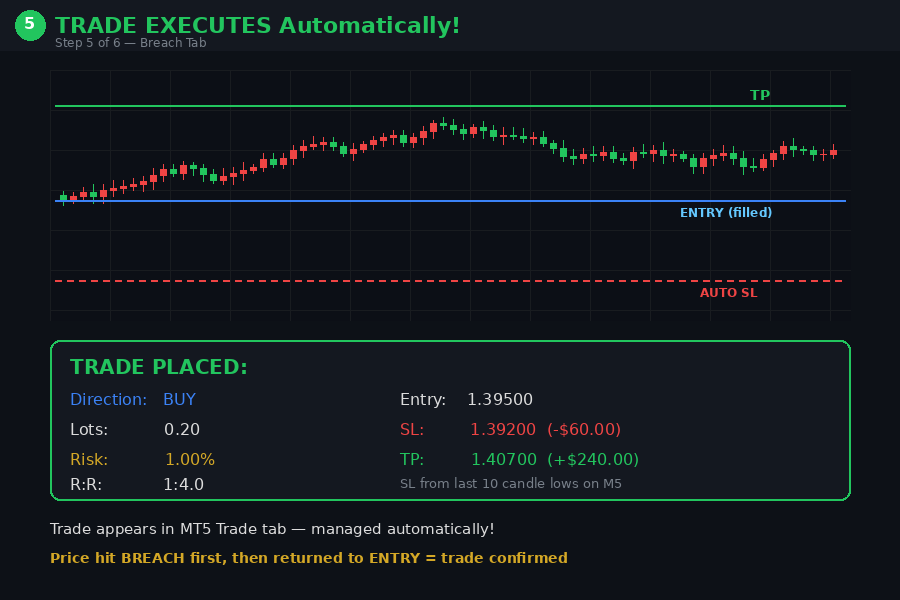This screenshot has height=600, width=900.
Task: Click the green step 5 badge icon
Action: click(x=29, y=25)
